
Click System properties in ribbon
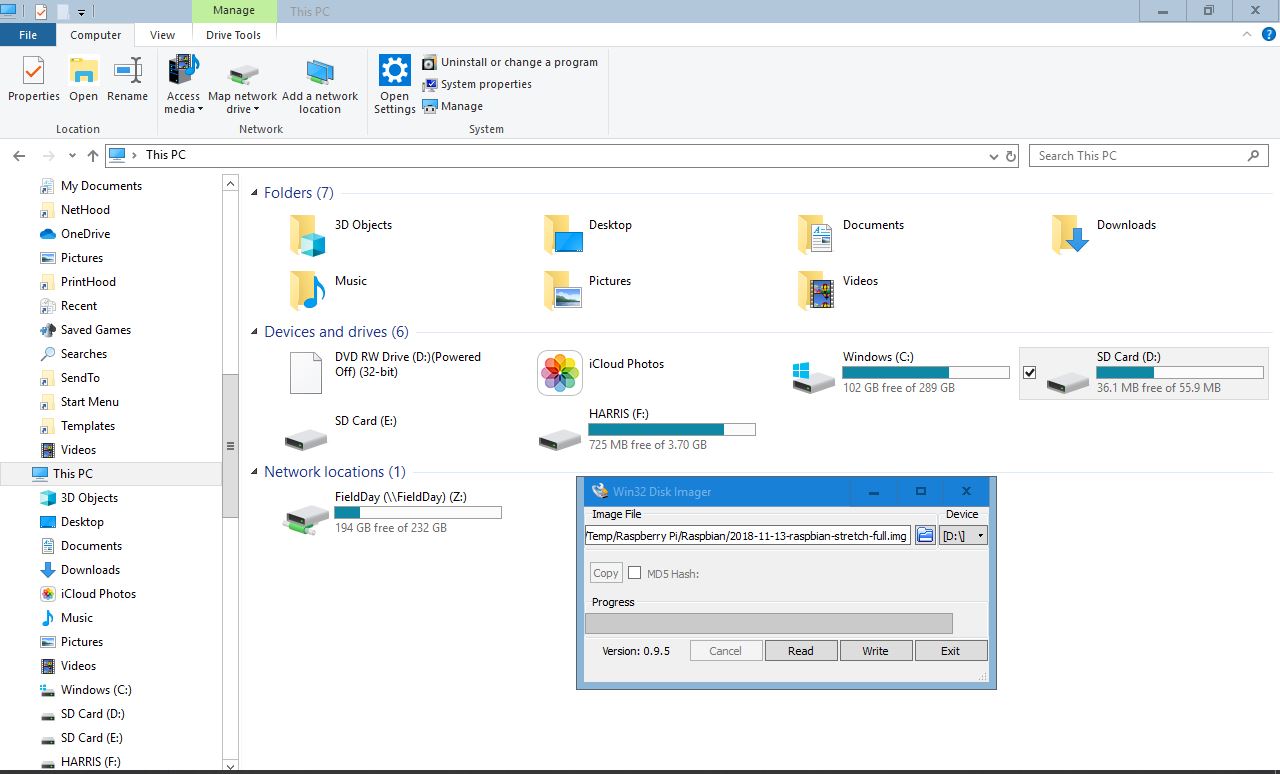[x=477, y=84]
